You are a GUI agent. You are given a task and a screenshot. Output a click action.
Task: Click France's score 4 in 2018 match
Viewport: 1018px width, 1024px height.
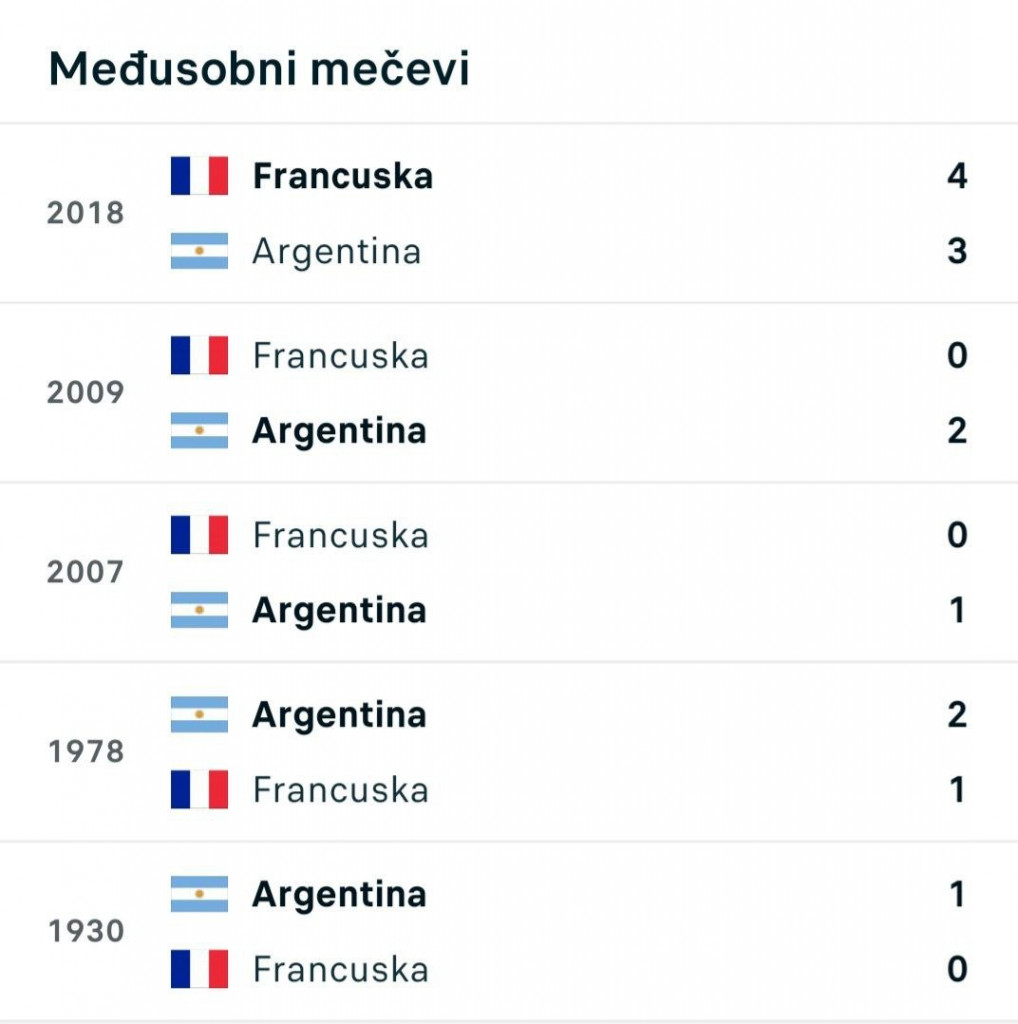pos(957,176)
